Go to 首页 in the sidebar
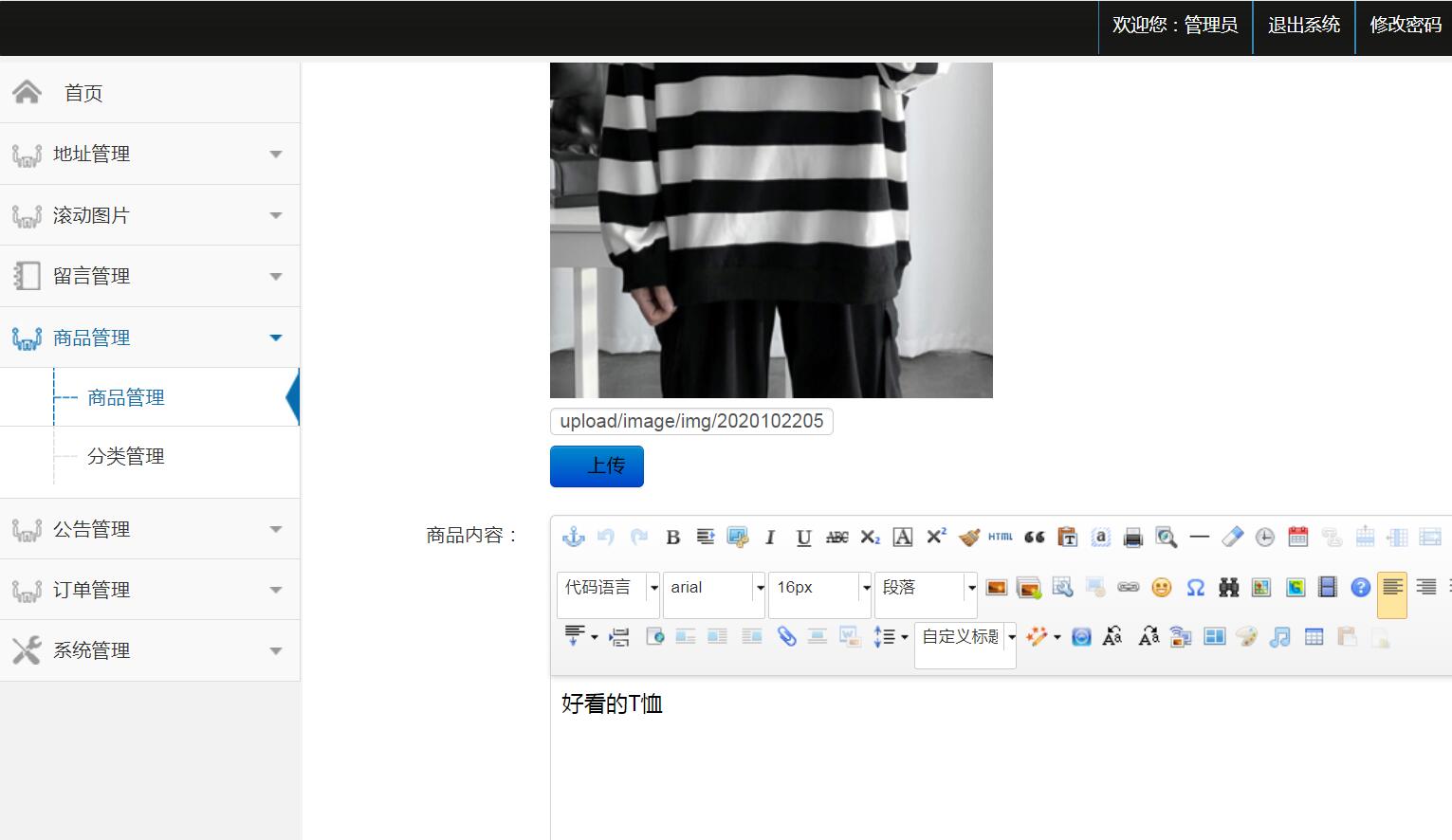Screen dimensions: 1452x840 150,93
